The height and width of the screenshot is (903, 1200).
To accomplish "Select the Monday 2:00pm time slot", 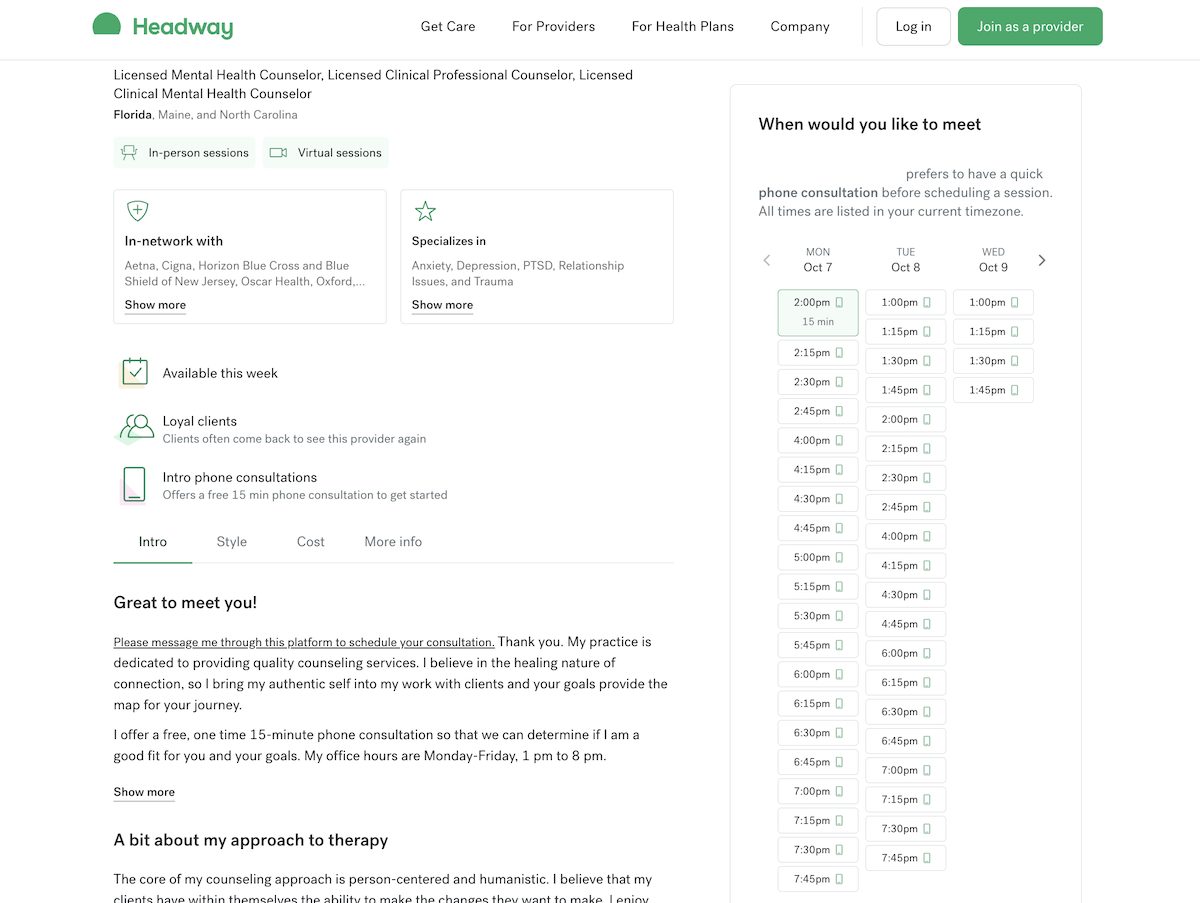I will [x=817, y=311].
